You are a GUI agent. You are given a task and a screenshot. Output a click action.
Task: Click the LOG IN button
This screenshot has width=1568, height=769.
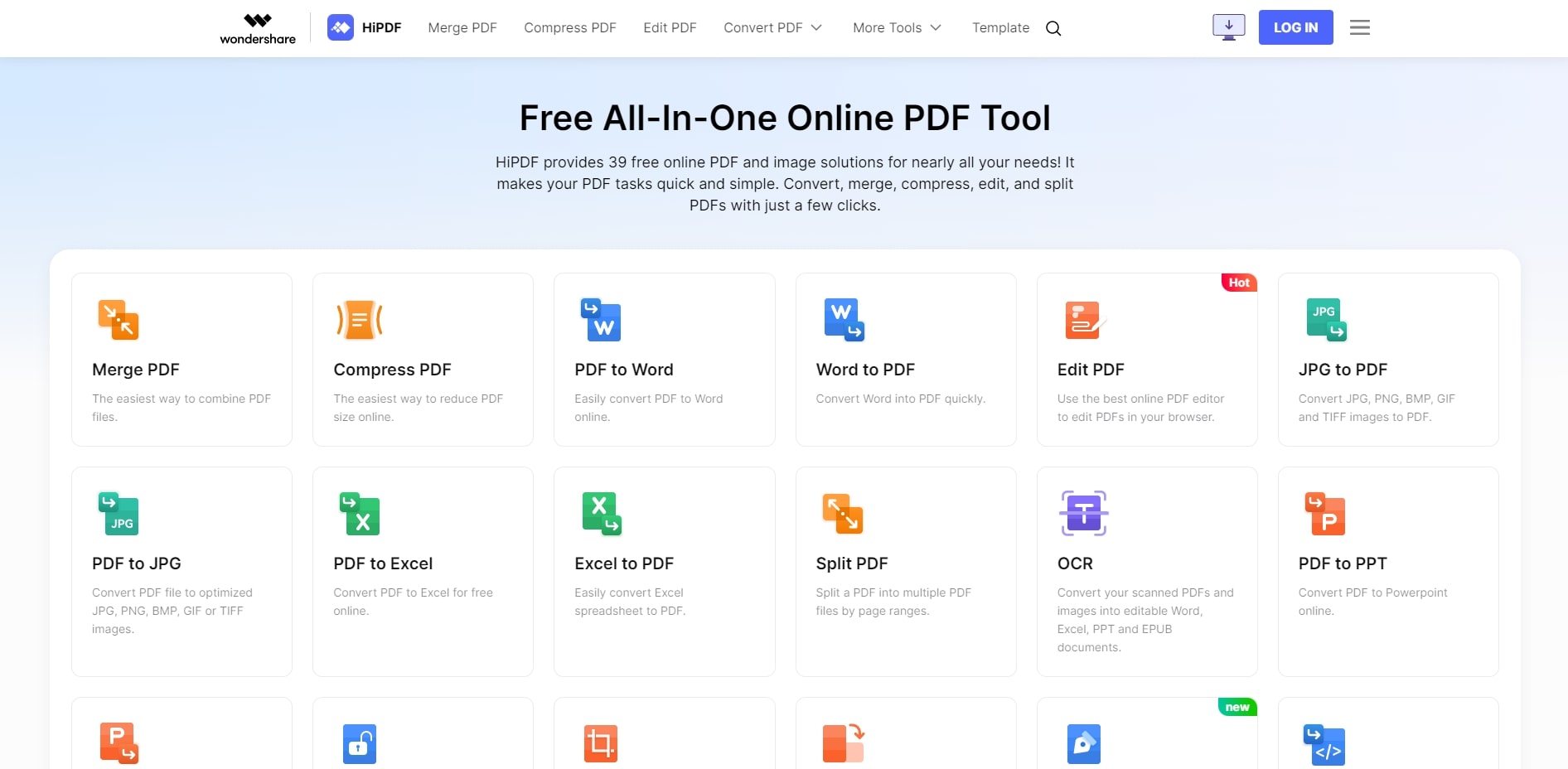(x=1295, y=27)
